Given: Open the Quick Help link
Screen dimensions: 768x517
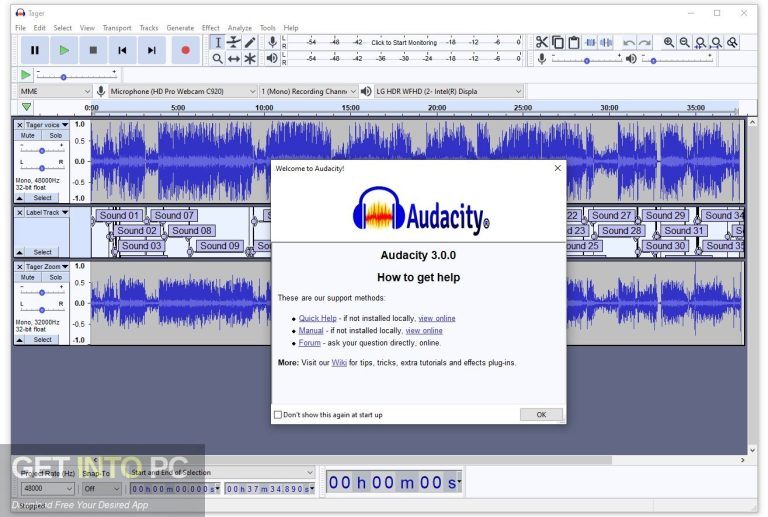Looking at the screenshot, I should [317, 318].
